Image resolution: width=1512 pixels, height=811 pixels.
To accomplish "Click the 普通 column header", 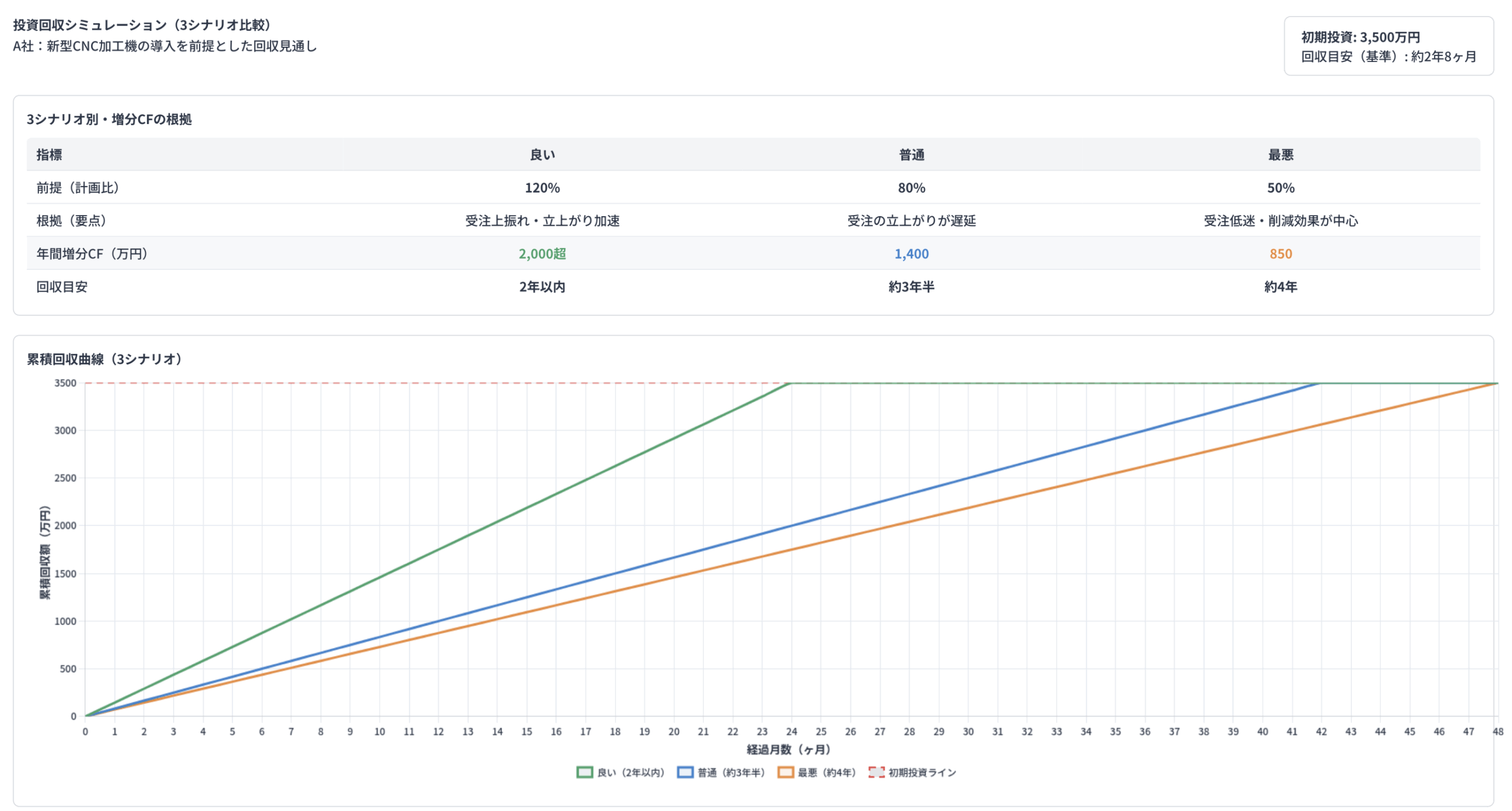I will [911, 155].
